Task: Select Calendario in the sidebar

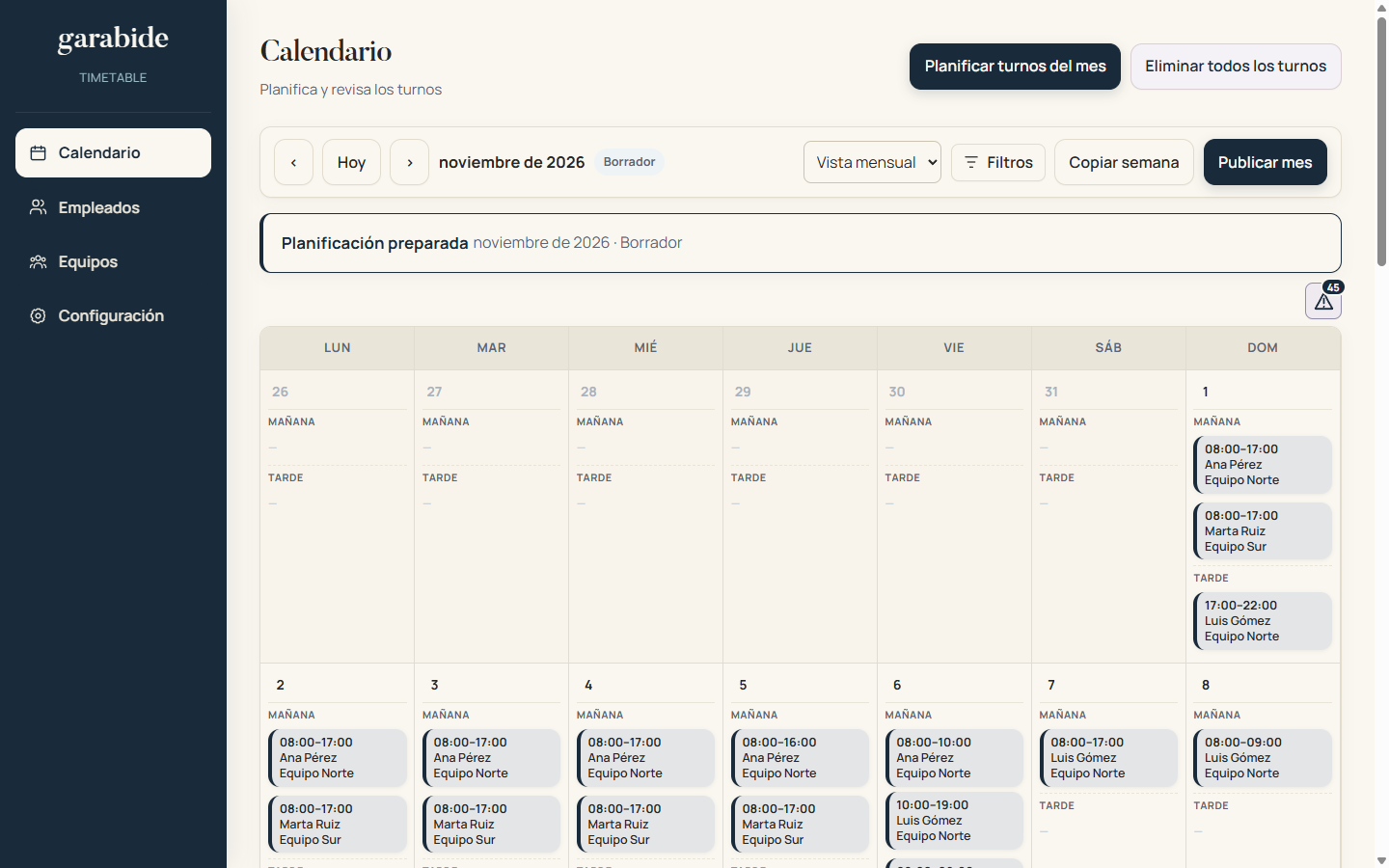Action: pos(113,152)
